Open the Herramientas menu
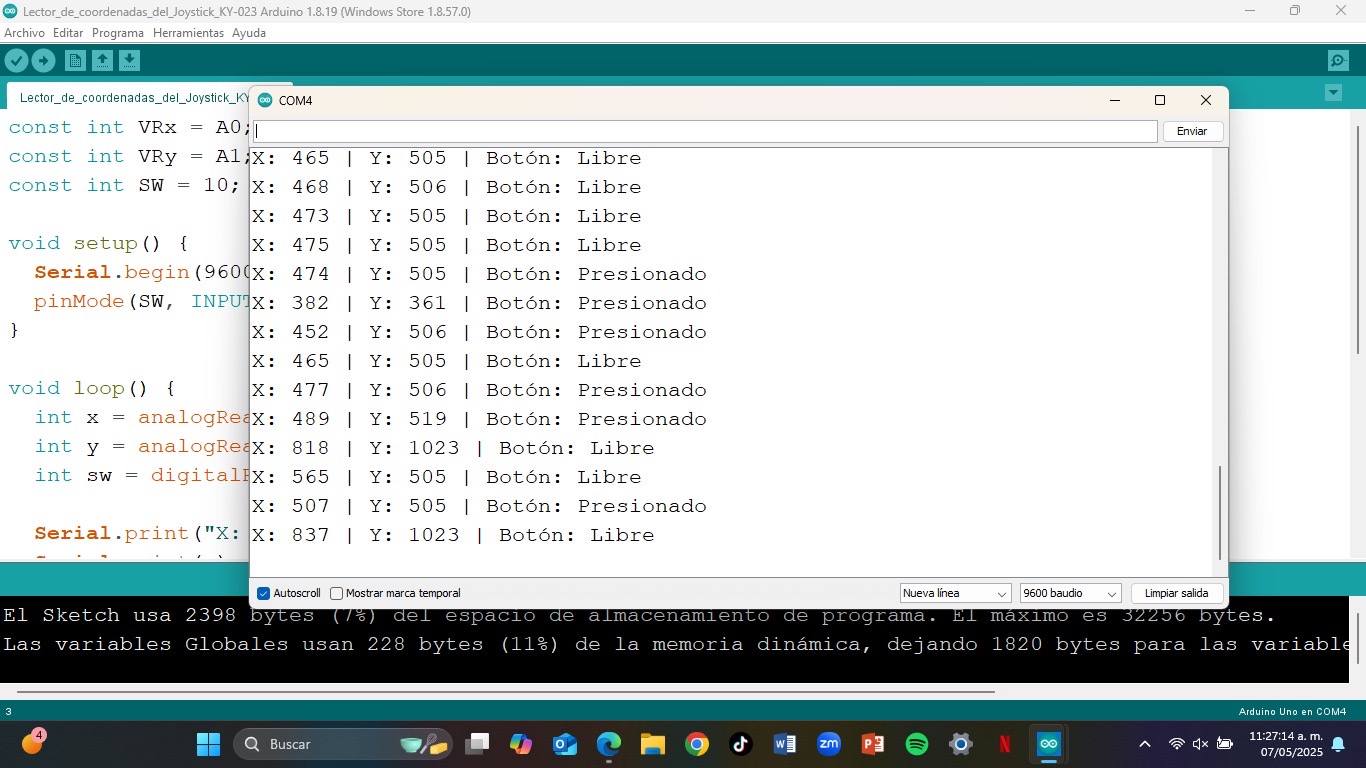Image resolution: width=1366 pixels, height=768 pixels. coord(188,33)
